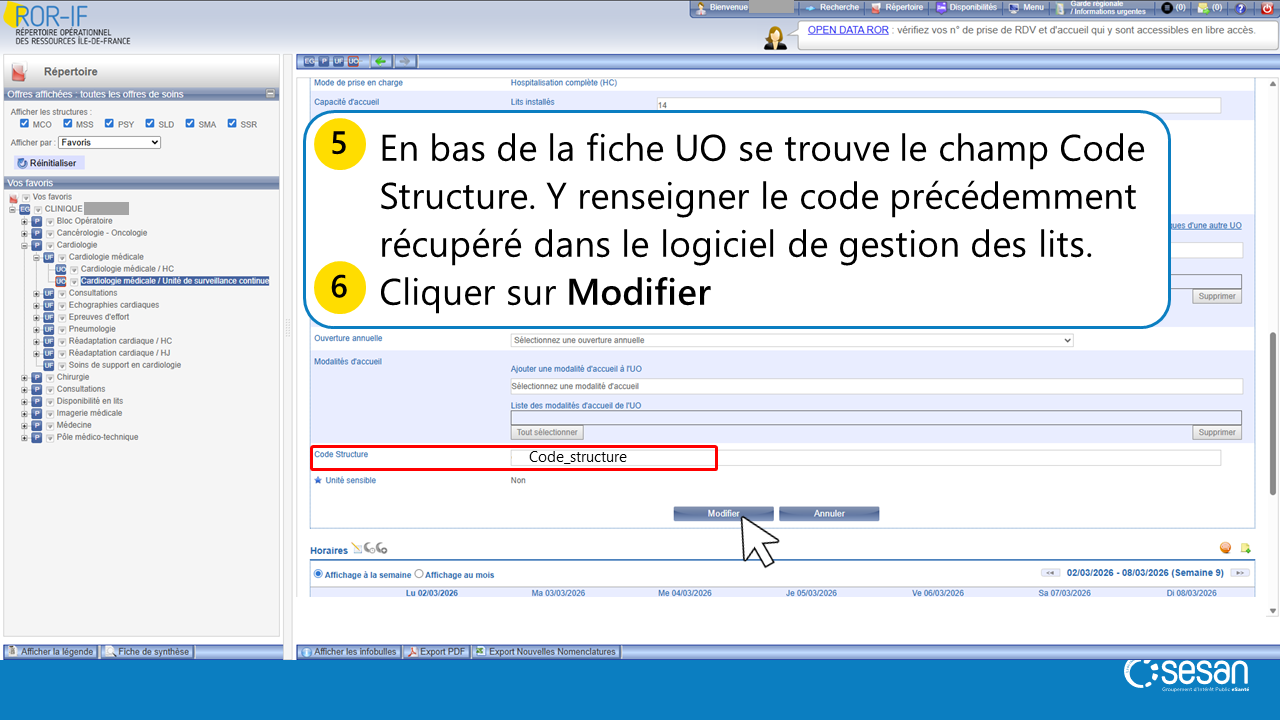Click the messages envelope icon in top bar
Screen dimensions: 1280x720
click(x=1204, y=8)
